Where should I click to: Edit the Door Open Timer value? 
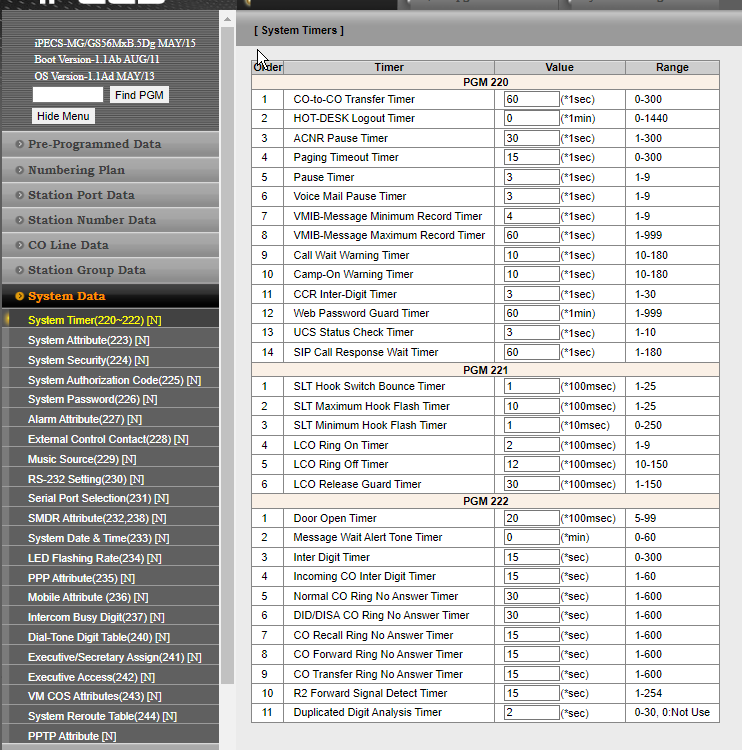[531, 518]
